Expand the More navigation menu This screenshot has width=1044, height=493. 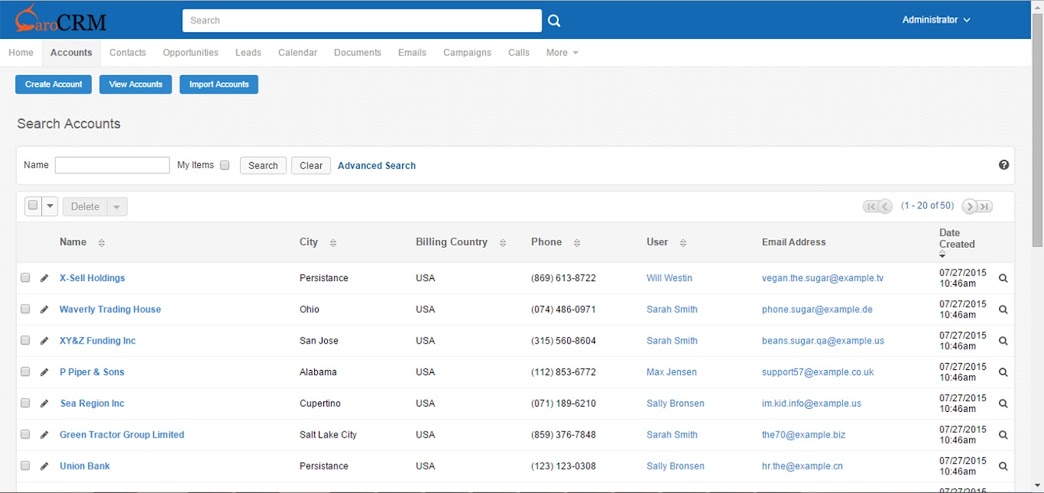click(562, 53)
